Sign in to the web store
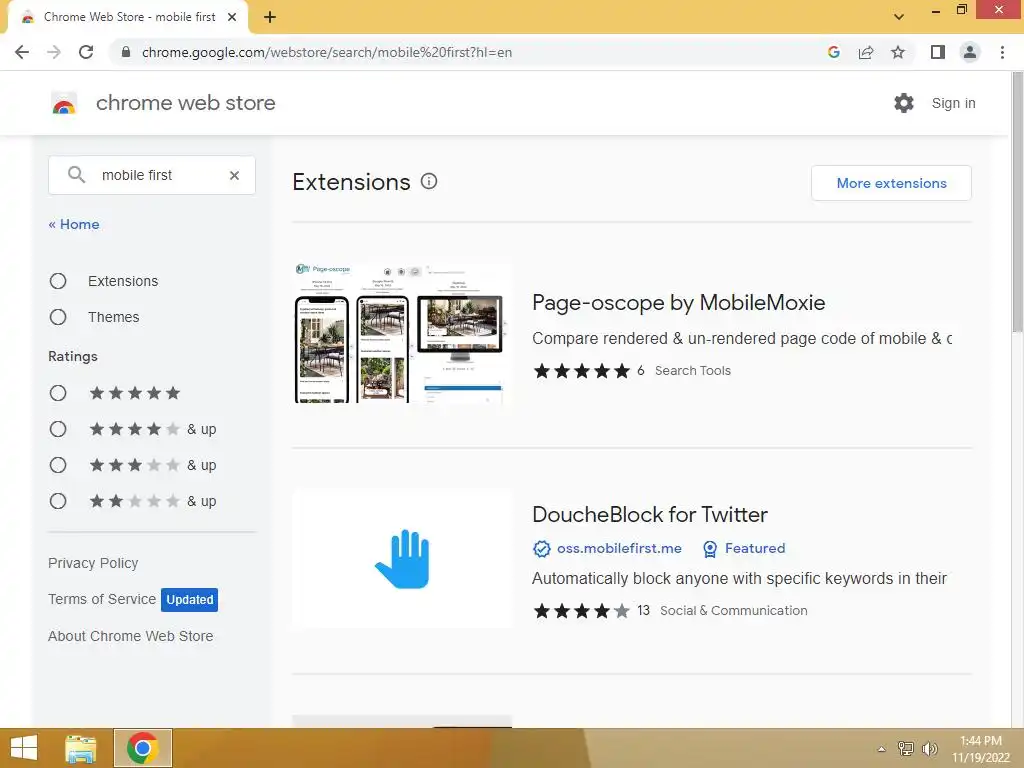 [x=953, y=103]
